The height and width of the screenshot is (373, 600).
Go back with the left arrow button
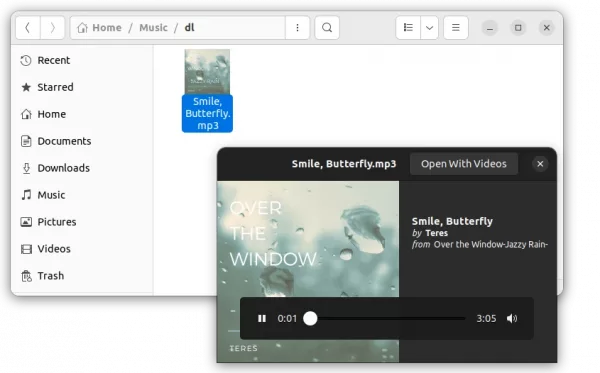[x=28, y=28]
